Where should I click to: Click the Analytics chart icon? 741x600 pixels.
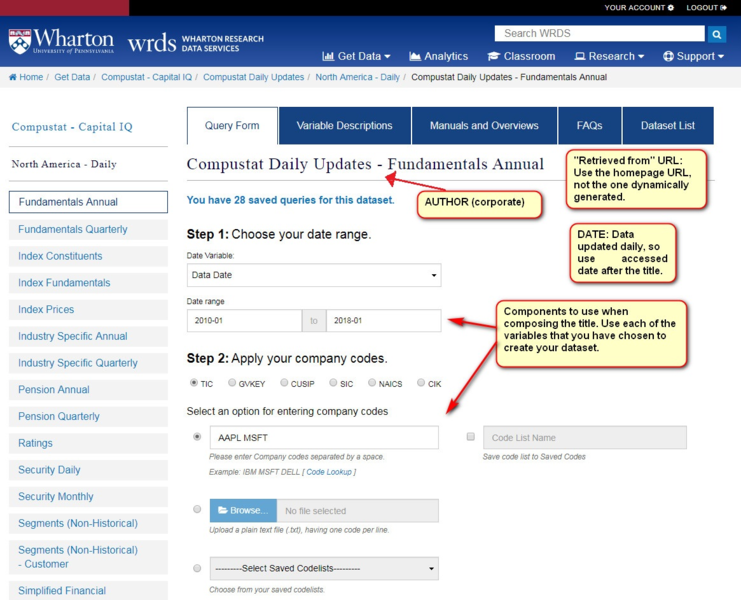[x=415, y=56]
